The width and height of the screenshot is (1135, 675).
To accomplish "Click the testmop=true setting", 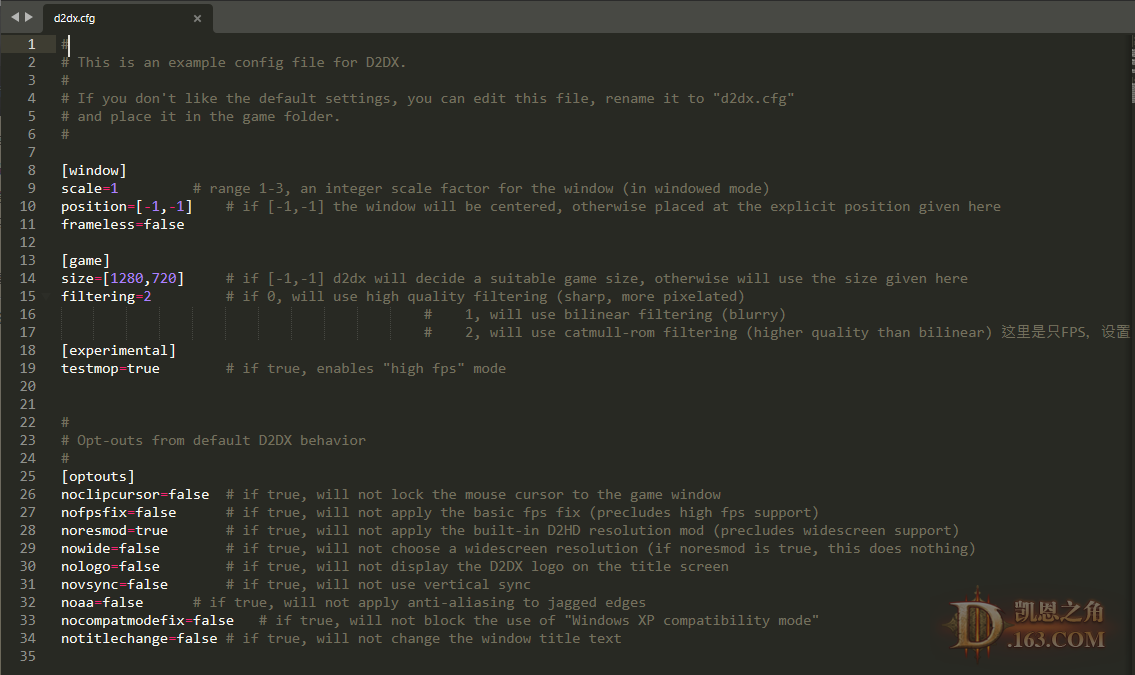I will pos(110,368).
